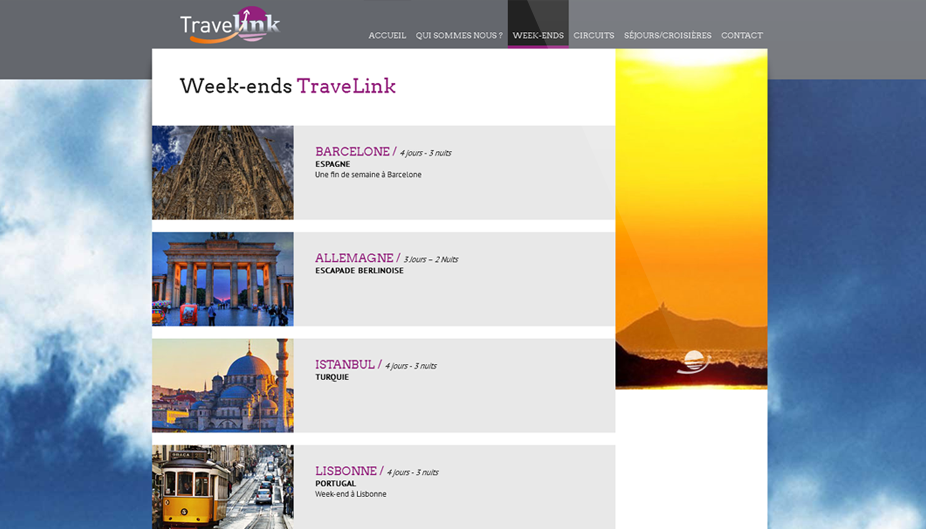Screen dimensions: 926x529
Task: Open the Accueil menu item
Action: tap(387, 35)
